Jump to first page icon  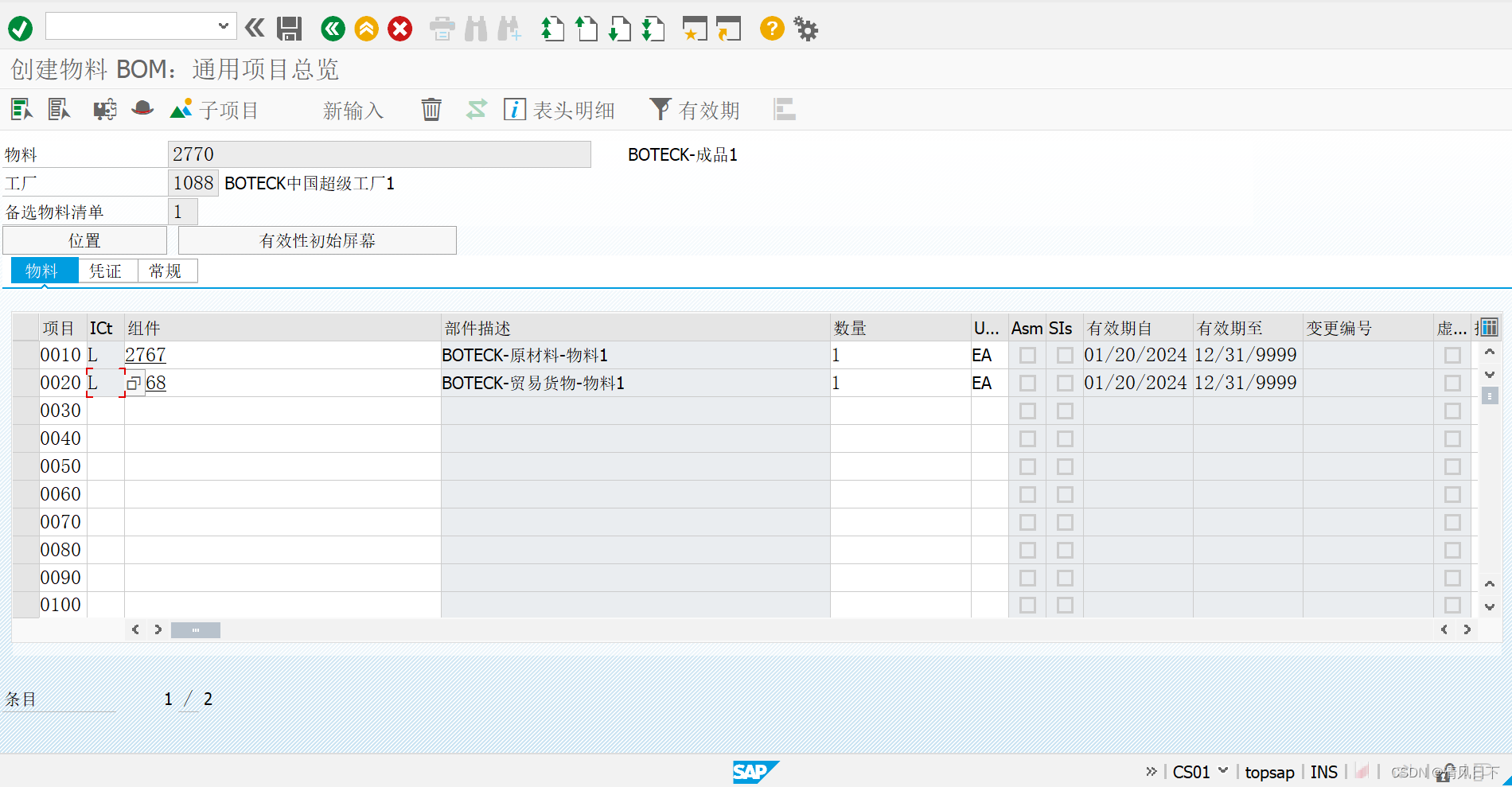coord(552,29)
